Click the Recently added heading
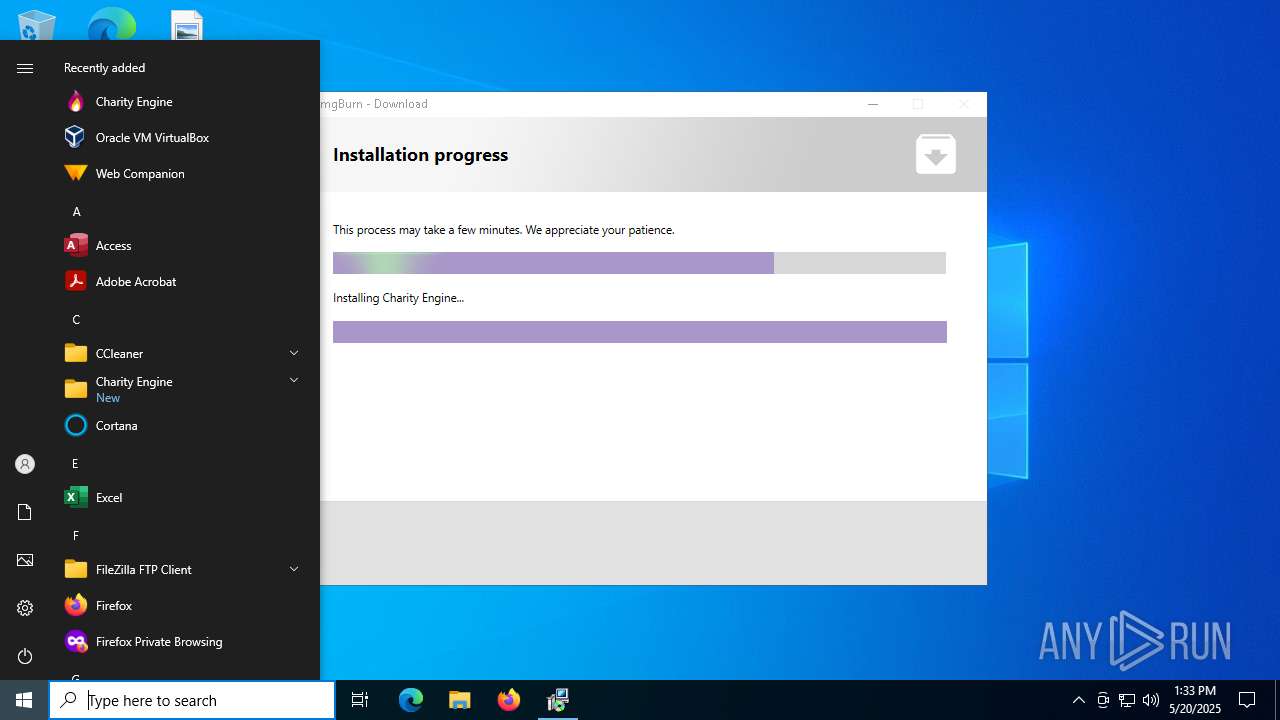1280x720 pixels. pos(105,68)
